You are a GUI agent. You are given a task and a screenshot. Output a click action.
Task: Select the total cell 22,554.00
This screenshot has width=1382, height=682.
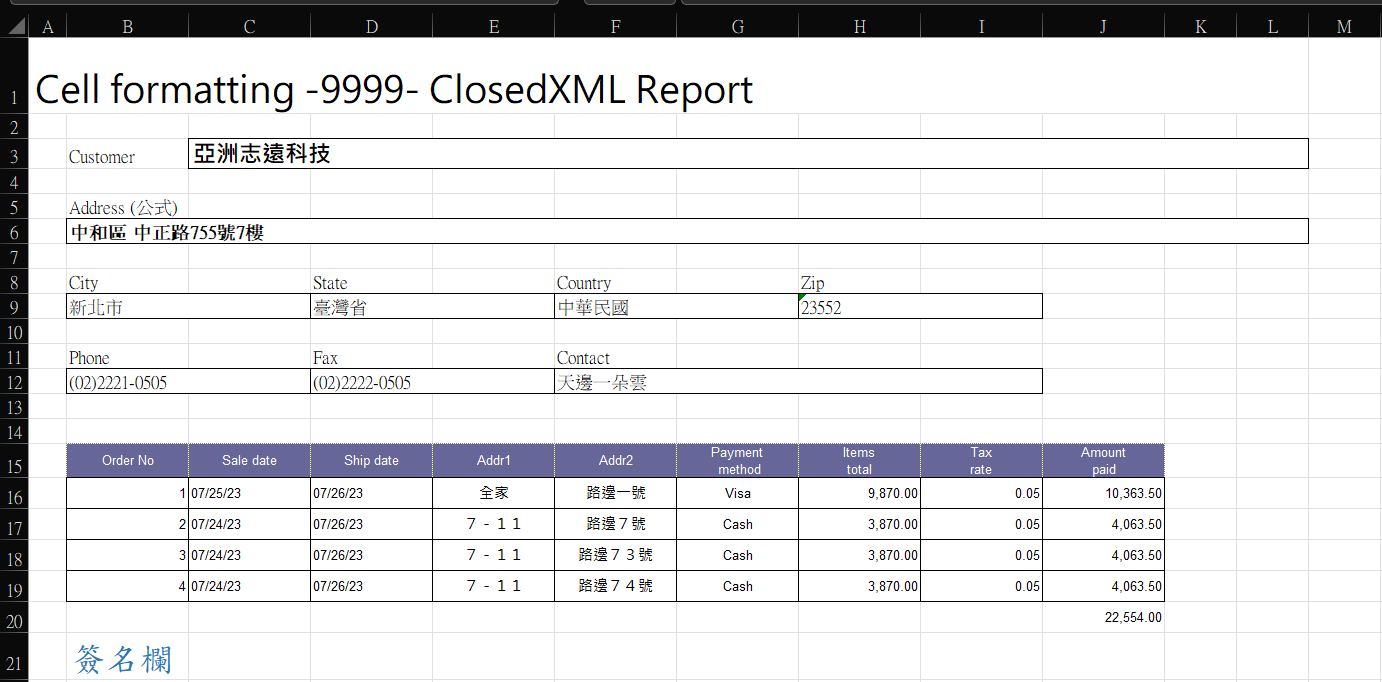tap(1132, 618)
